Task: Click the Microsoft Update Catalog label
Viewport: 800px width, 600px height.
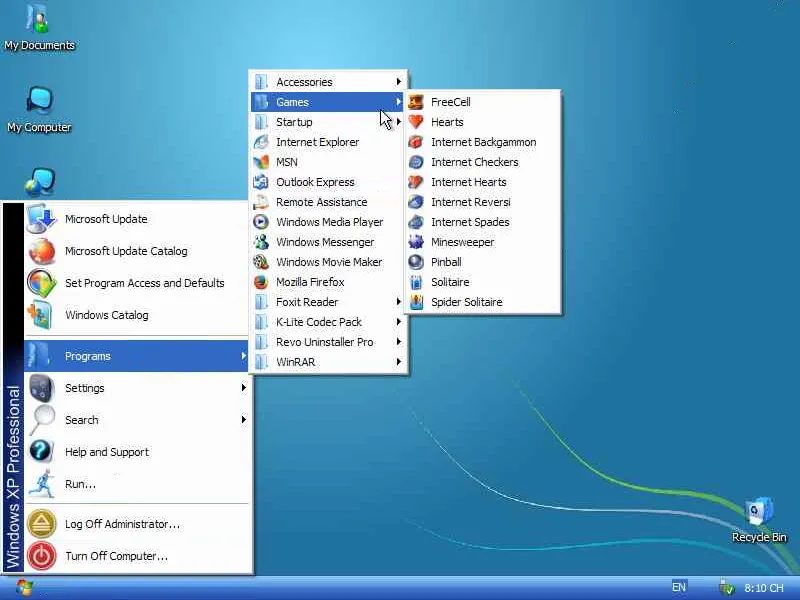Action: pos(126,251)
